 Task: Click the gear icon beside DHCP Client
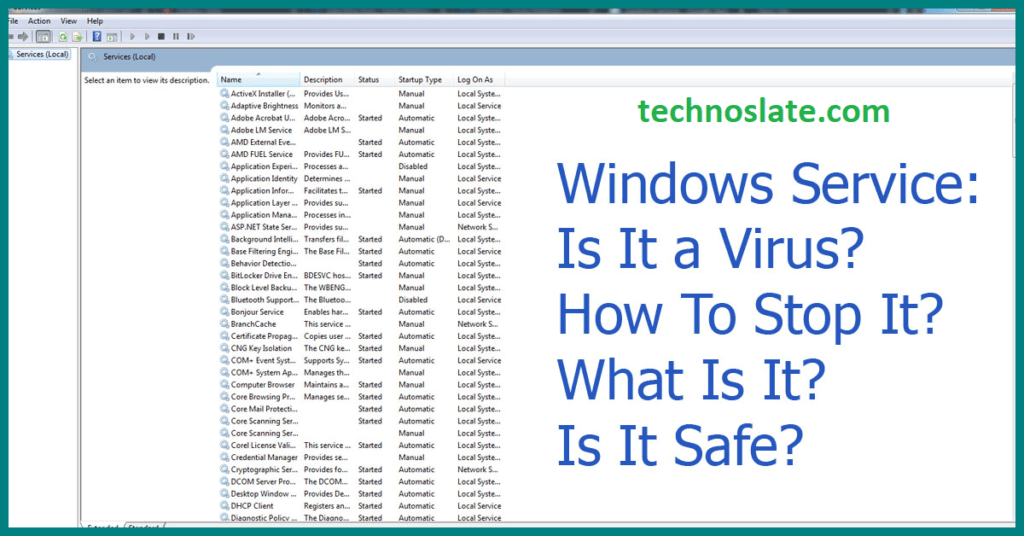click(x=225, y=506)
